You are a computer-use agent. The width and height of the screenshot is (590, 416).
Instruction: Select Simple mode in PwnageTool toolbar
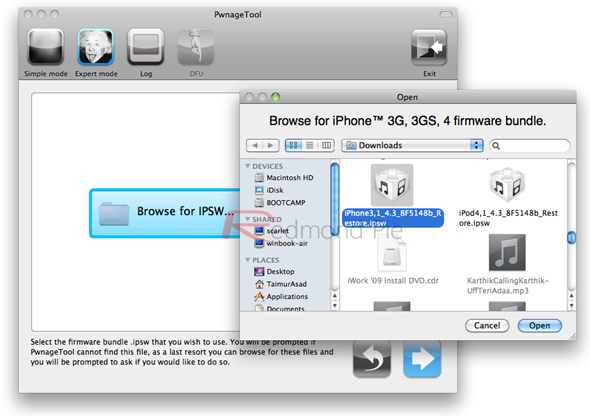click(46, 47)
